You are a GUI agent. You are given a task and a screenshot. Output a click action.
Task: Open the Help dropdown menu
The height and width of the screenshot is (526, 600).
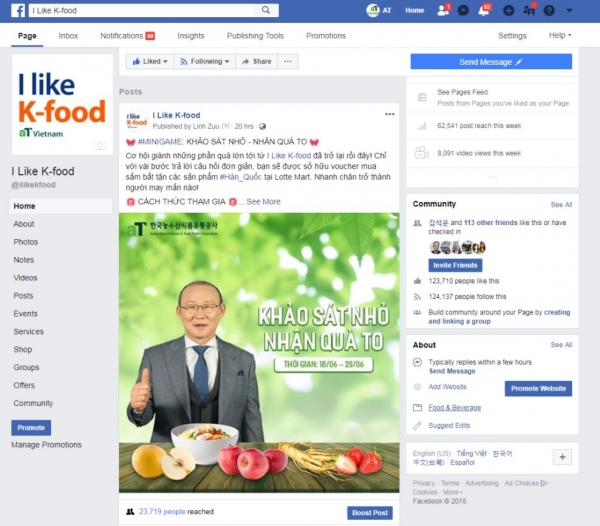pyautogui.click(x=560, y=35)
